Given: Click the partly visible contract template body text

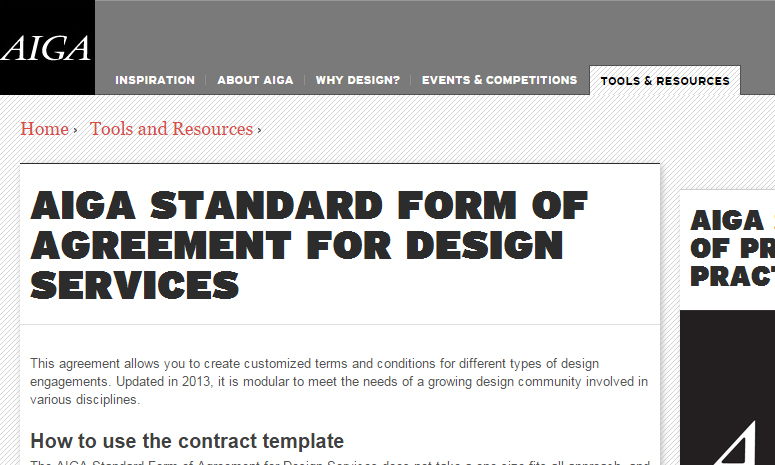Looking at the screenshot, I should coord(339,463).
